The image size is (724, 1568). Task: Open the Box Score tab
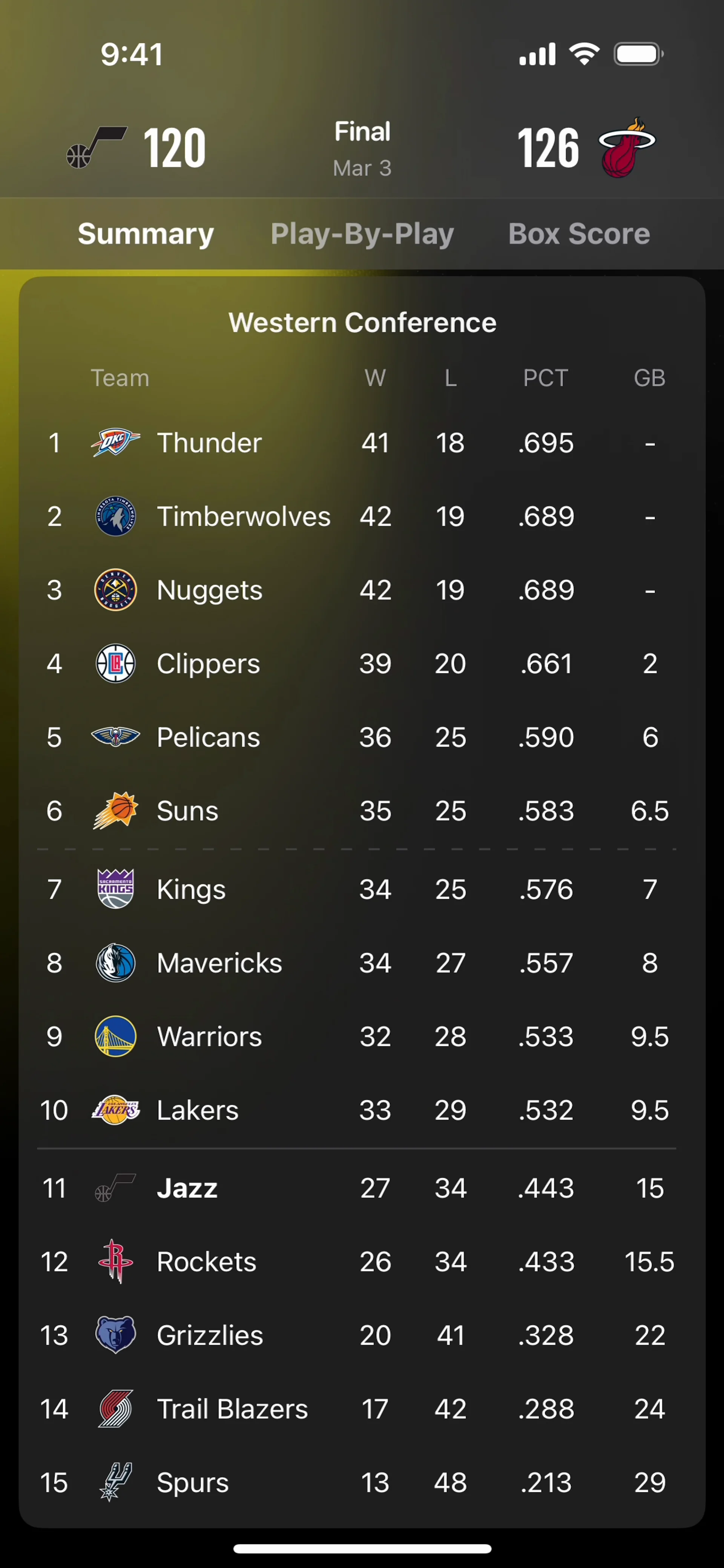[579, 234]
